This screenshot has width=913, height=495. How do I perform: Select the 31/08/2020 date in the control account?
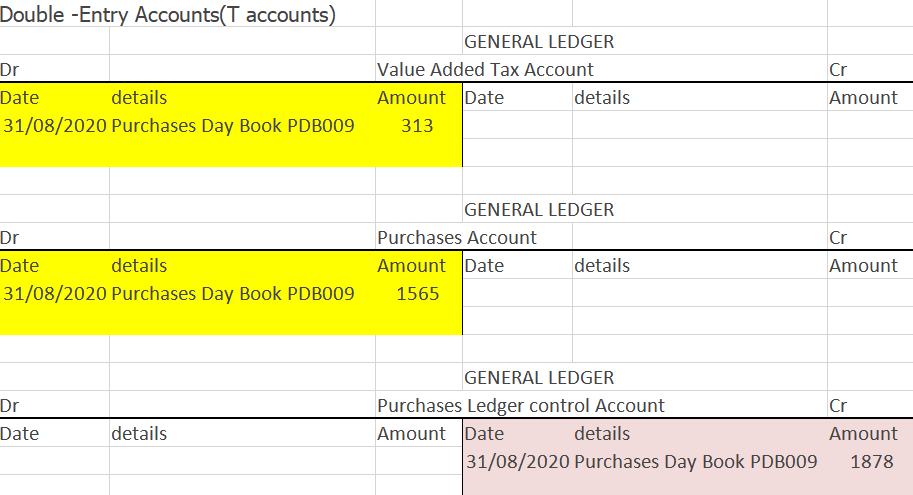(x=517, y=462)
